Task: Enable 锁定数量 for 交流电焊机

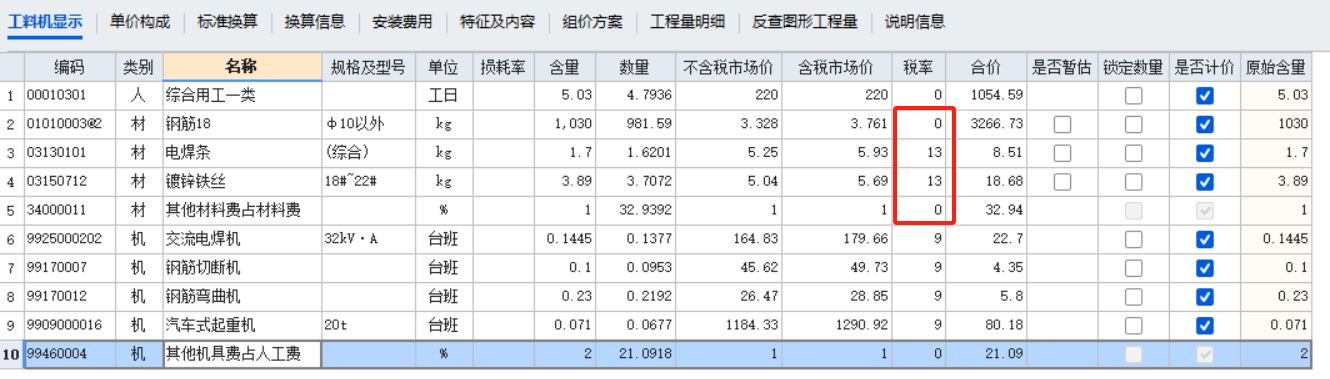Action: [1133, 239]
